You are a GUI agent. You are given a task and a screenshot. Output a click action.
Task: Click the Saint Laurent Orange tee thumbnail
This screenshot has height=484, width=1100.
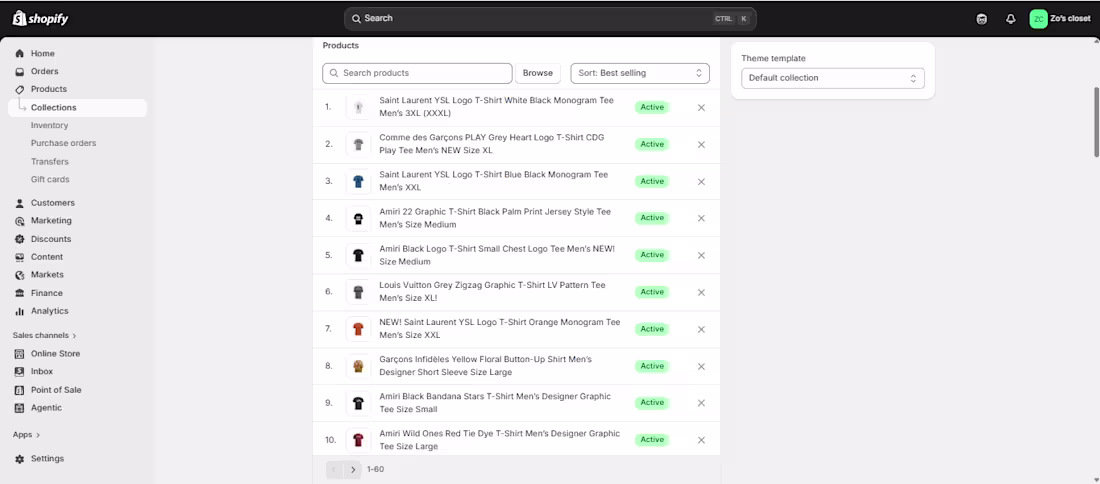pos(358,329)
